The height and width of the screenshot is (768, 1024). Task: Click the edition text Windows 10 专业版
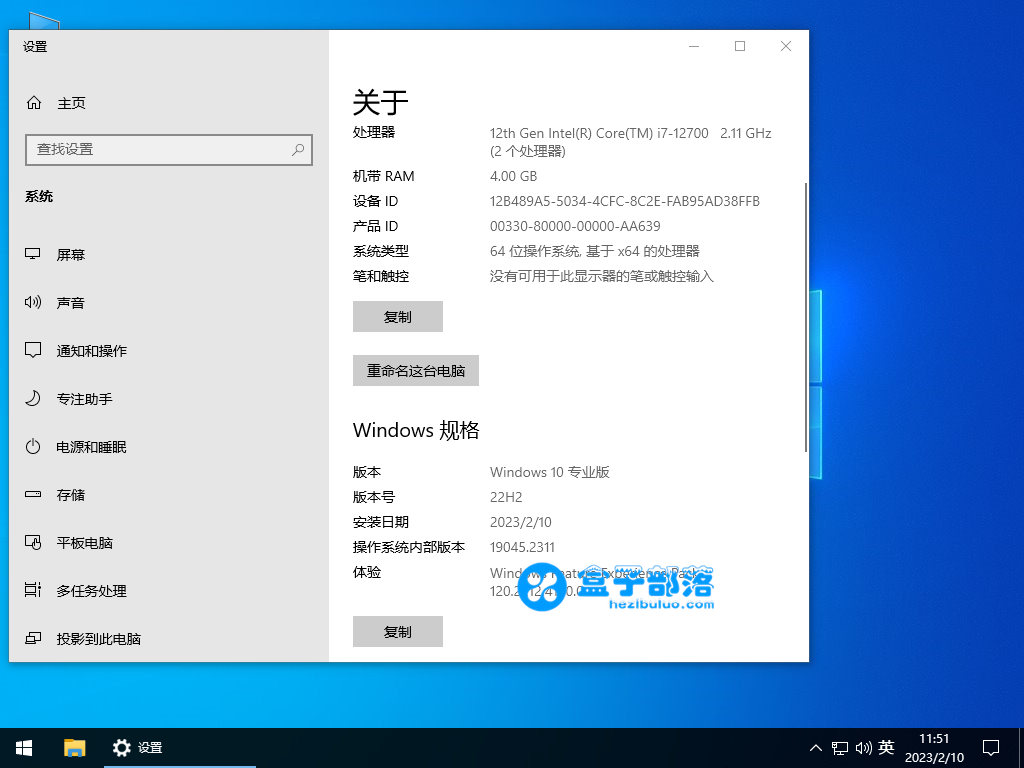pyautogui.click(x=550, y=472)
